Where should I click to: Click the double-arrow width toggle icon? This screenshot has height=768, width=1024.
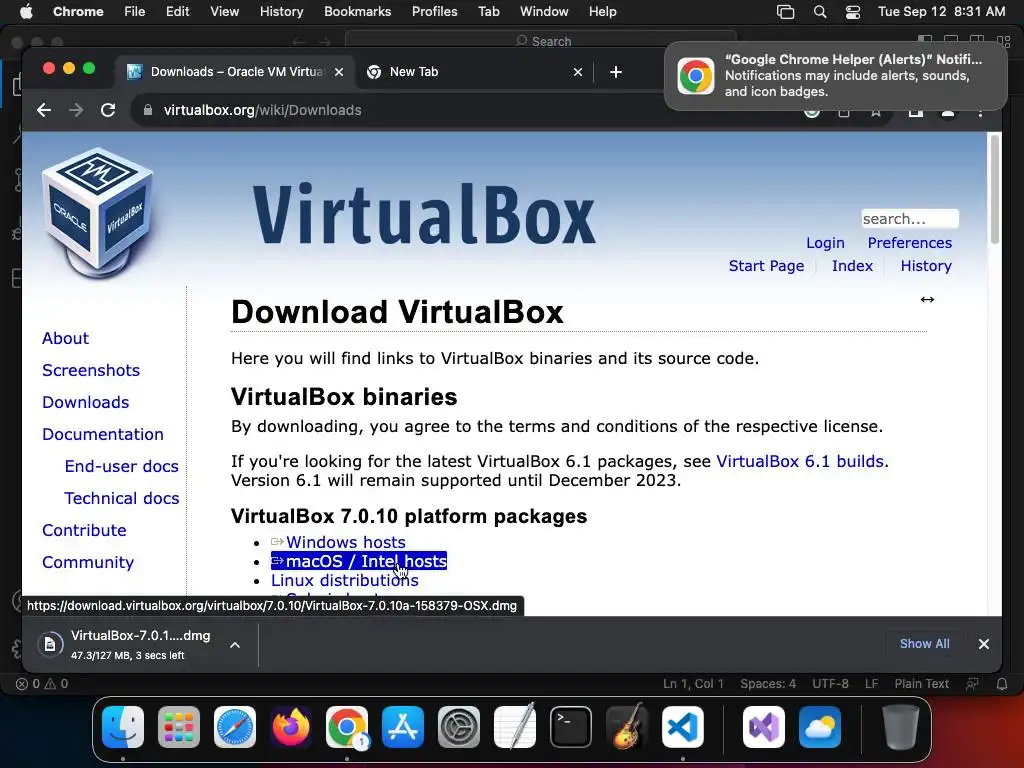point(927,300)
